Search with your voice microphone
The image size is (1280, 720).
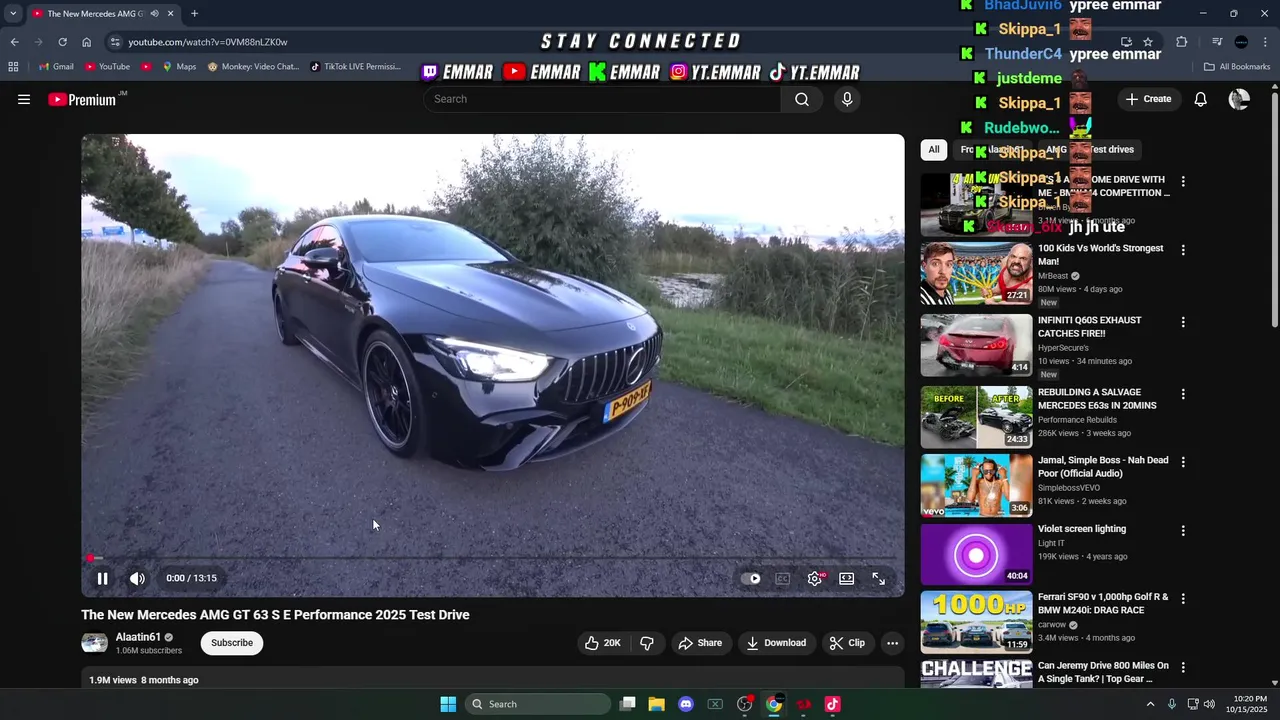tap(847, 99)
